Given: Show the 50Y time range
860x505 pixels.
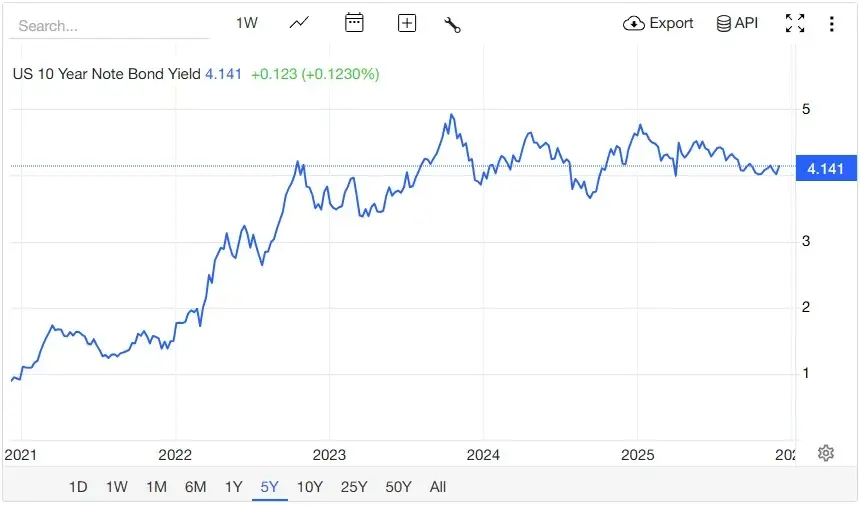Looking at the screenshot, I should pyautogui.click(x=398, y=487).
